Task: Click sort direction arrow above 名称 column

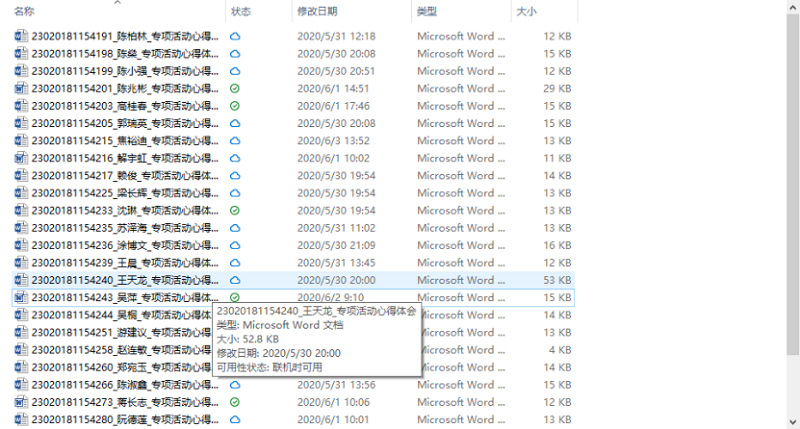Action: (118, 3)
